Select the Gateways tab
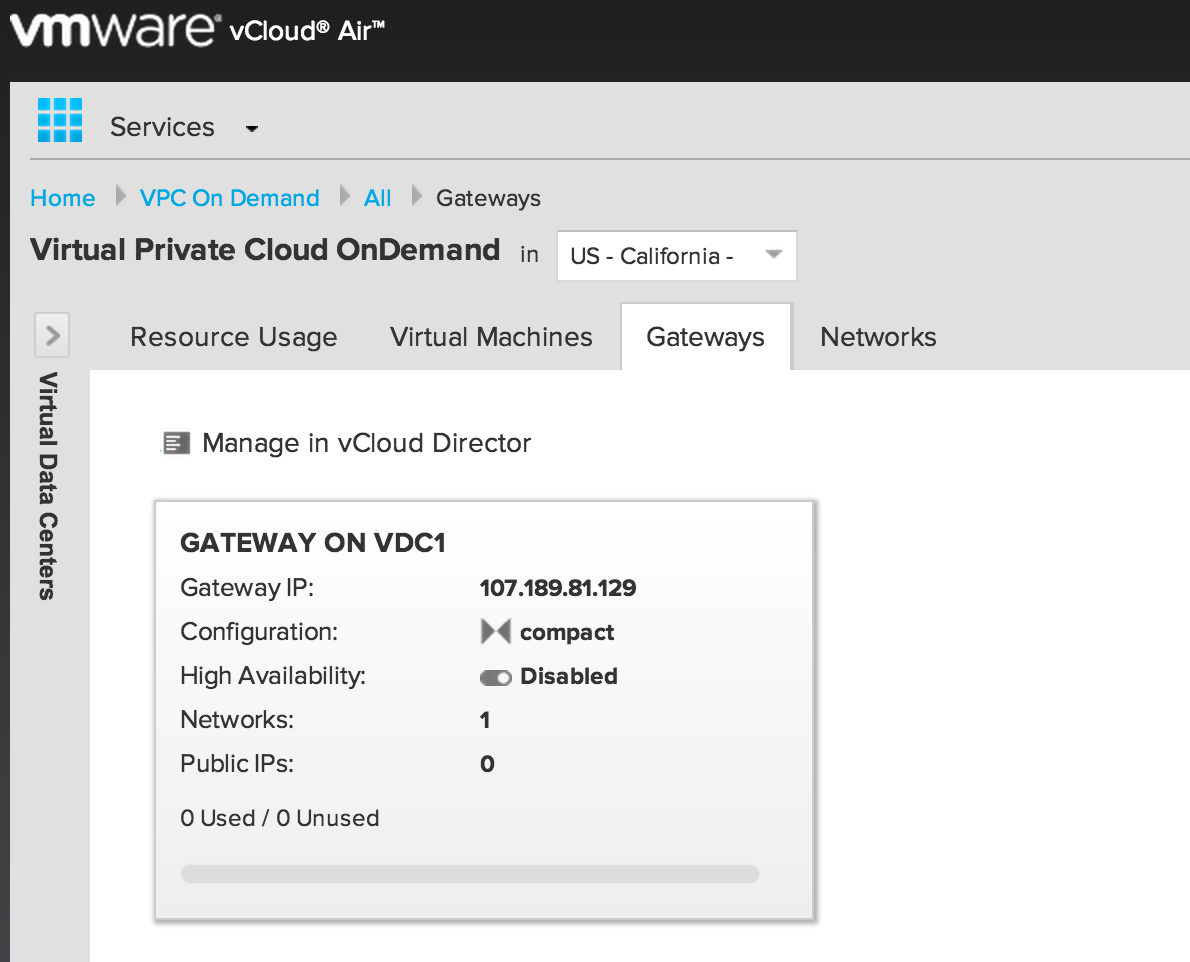Image resolution: width=1190 pixels, height=962 pixels. coord(705,337)
